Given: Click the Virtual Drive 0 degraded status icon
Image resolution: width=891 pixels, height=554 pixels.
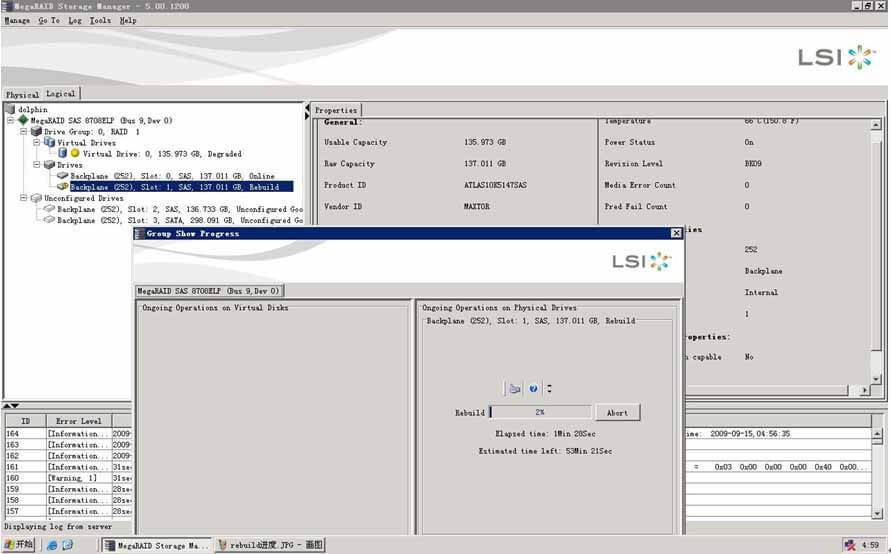Looking at the screenshot, I should coord(74,154).
